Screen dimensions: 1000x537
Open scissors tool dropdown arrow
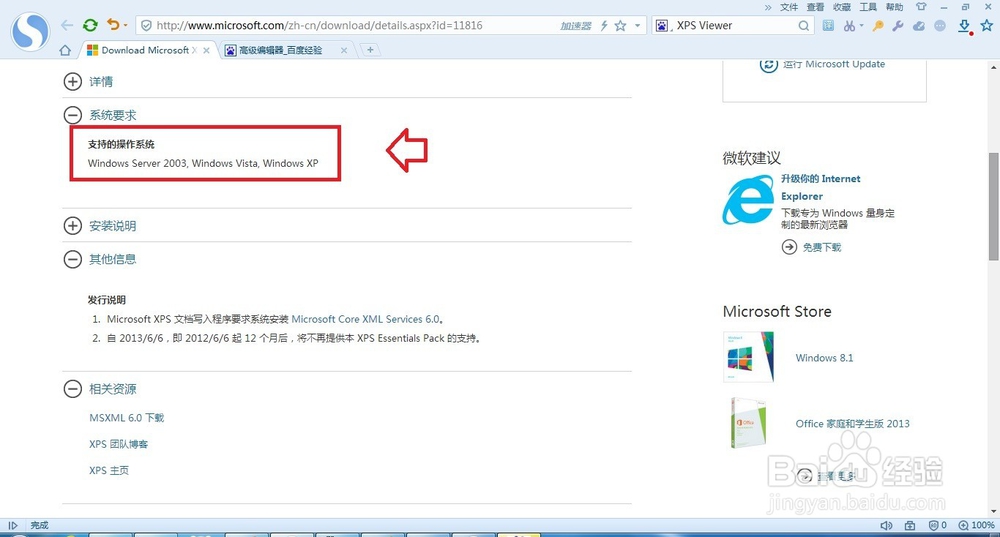[861, 26]
